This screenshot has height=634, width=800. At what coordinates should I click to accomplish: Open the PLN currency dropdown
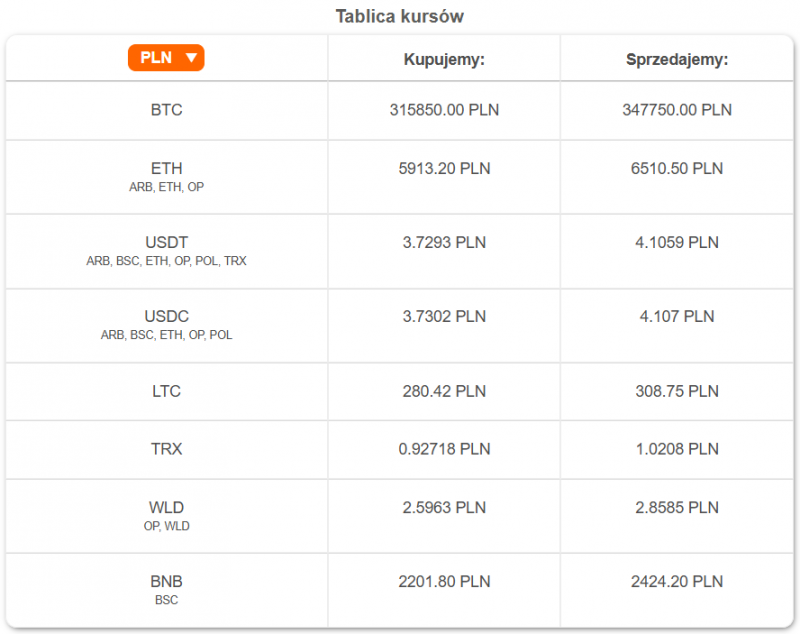pyautogui.click(x=166, y=58)
